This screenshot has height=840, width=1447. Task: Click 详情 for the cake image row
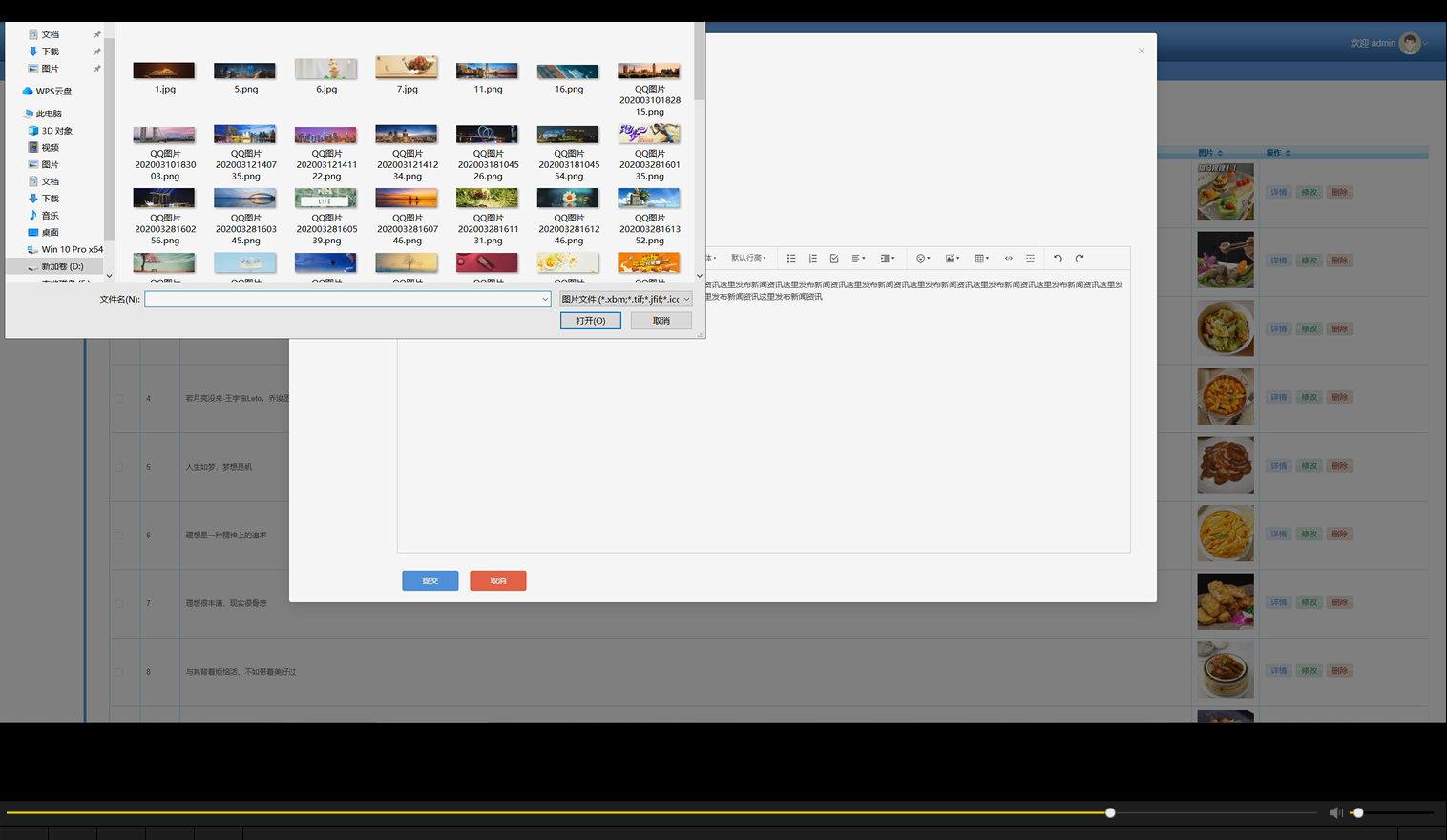tap(1278, 193)
